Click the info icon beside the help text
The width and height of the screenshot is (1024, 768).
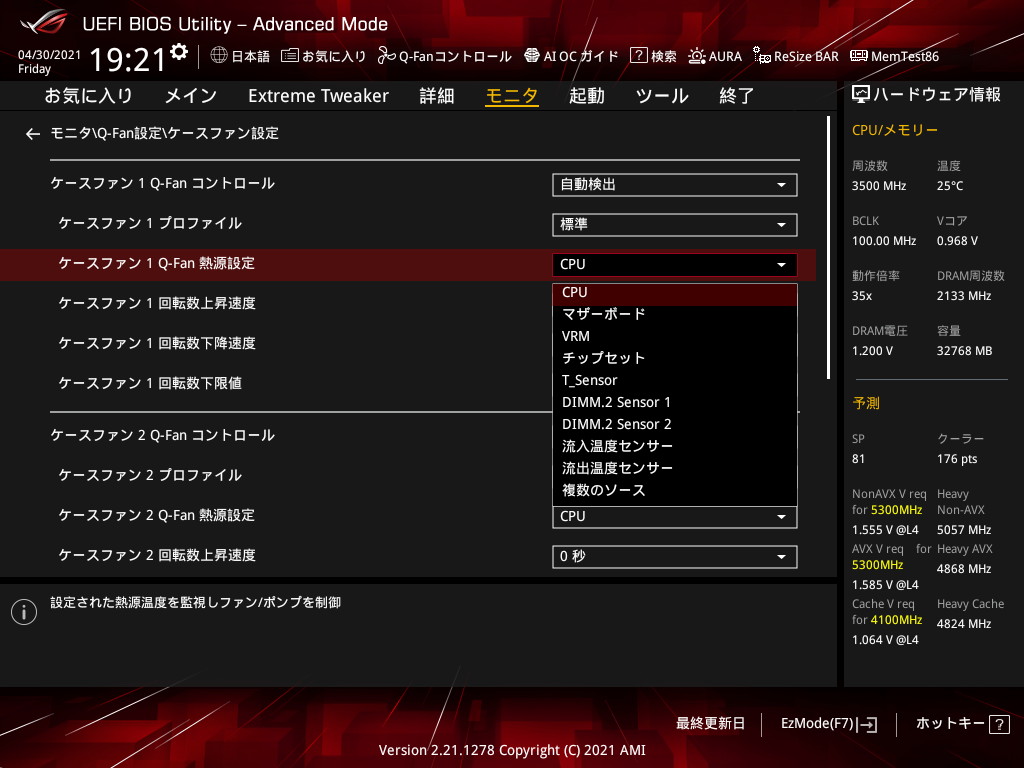coord(24,612)
